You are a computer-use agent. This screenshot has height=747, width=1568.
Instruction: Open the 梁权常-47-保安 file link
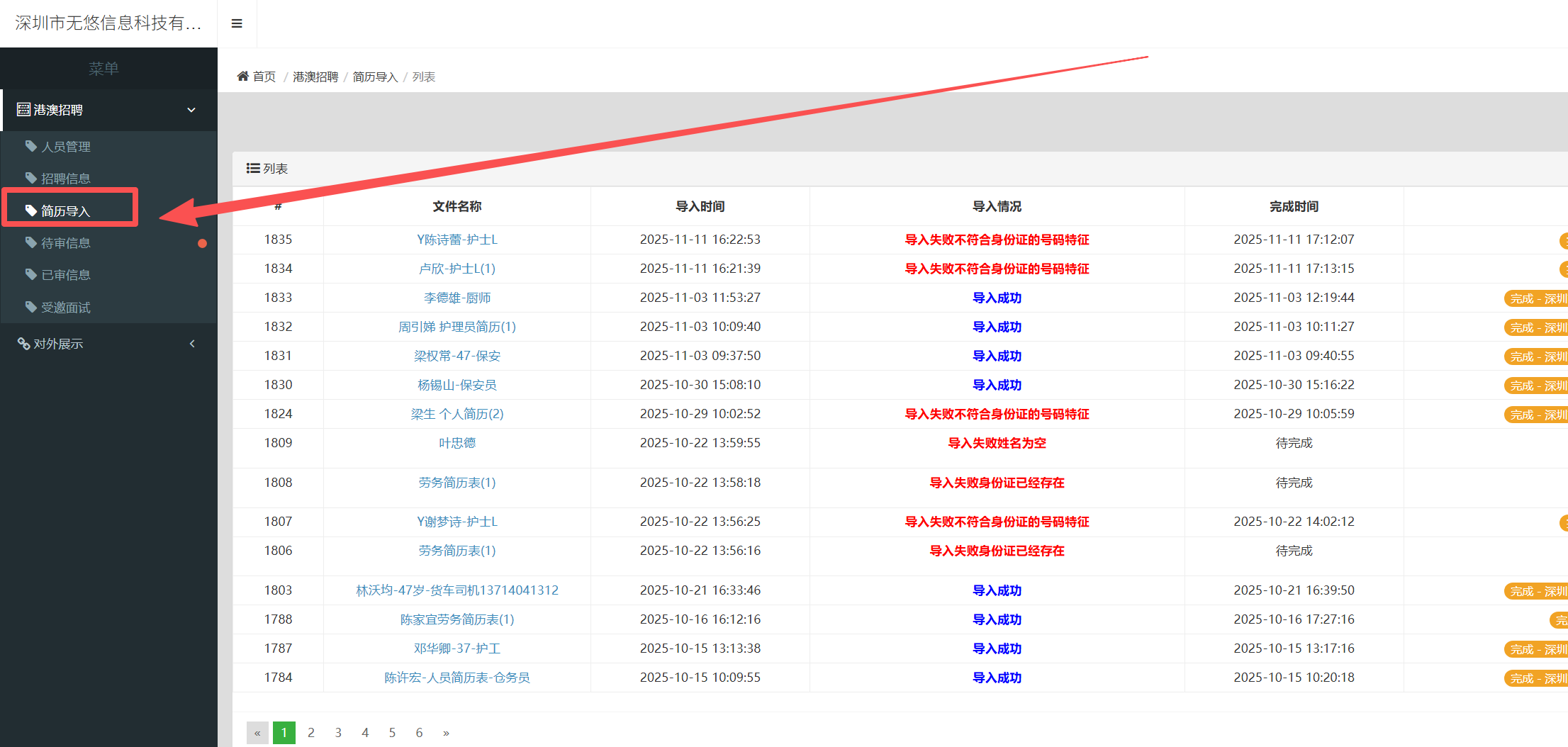click(x=457, y=356)
